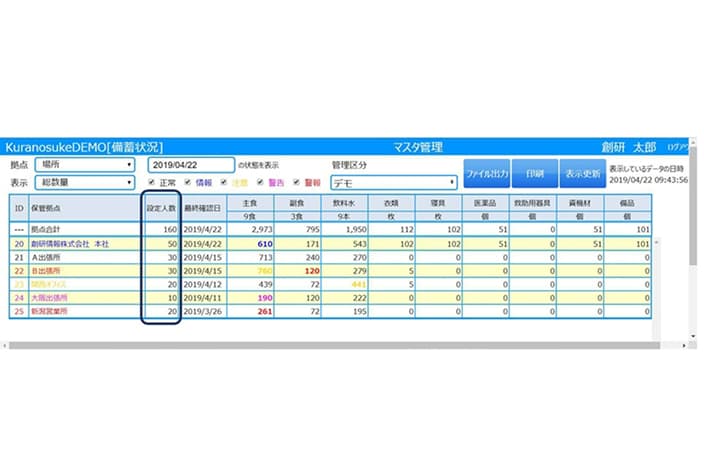
Task: Open the 管理区分 dropdown showing デモ
Action: (393, 183)
